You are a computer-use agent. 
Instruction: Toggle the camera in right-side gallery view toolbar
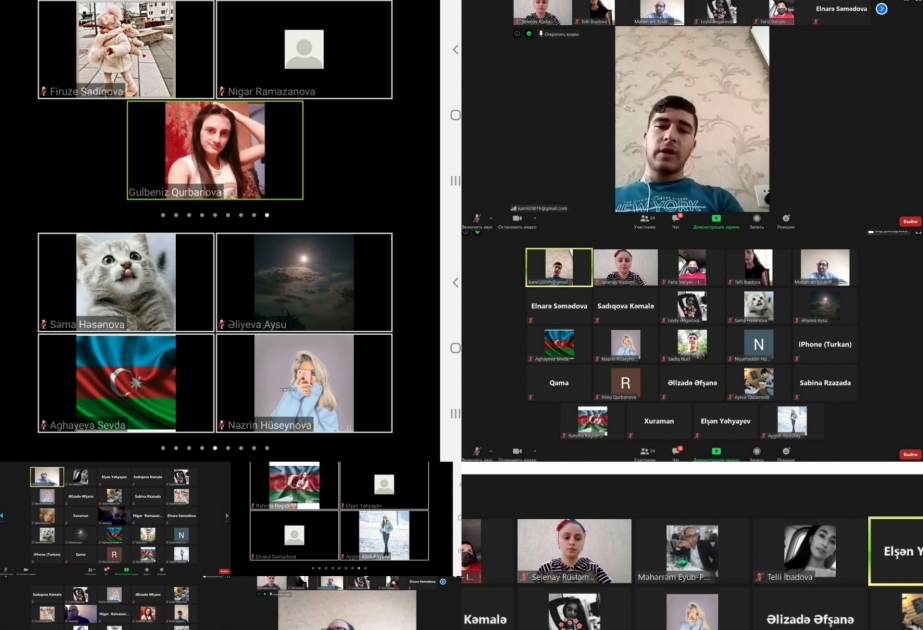point(516,452)
